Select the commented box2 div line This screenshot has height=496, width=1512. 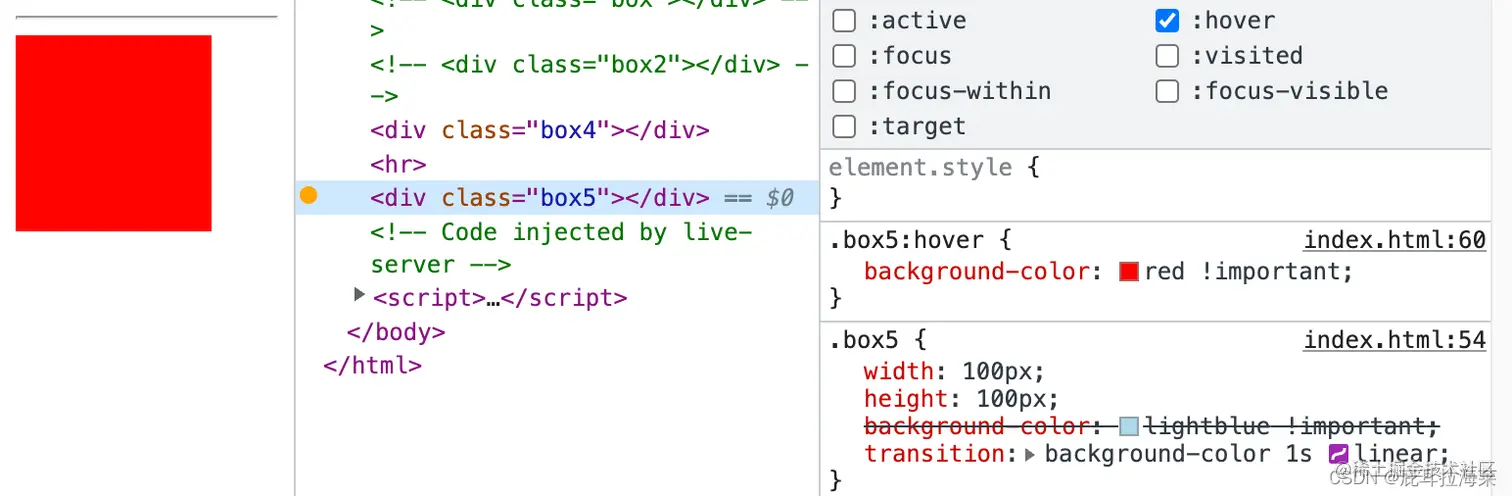click(590, 80)
